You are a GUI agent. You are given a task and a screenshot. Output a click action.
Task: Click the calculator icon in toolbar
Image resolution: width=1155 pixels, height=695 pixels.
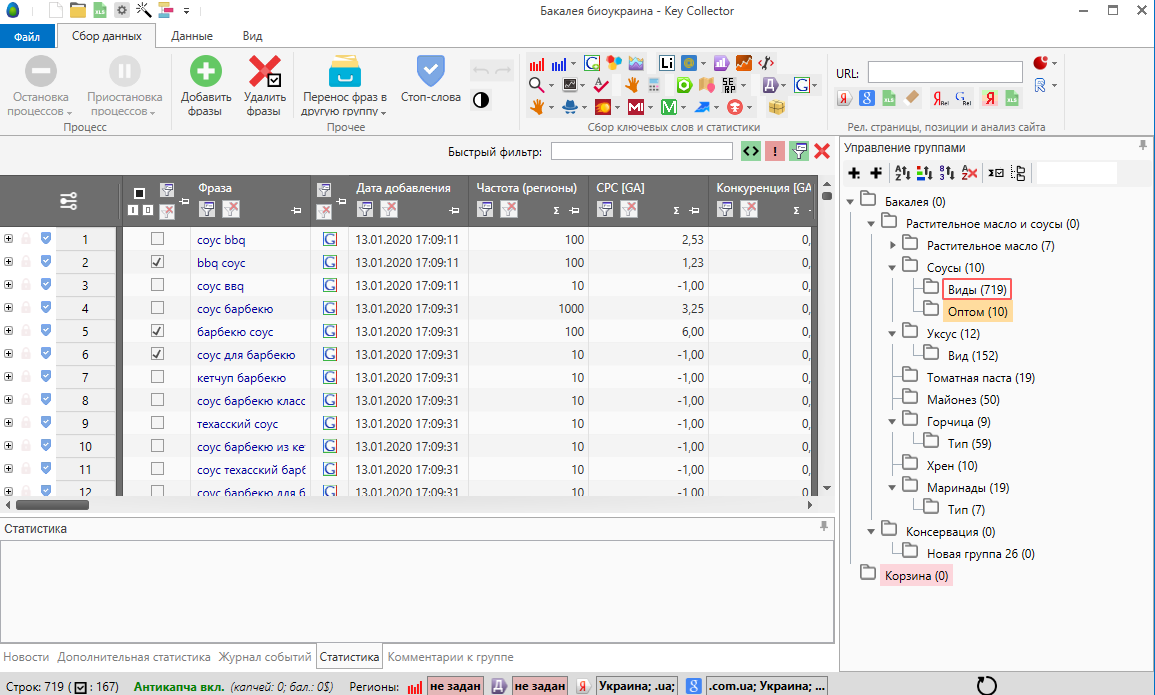pos(653,85)
